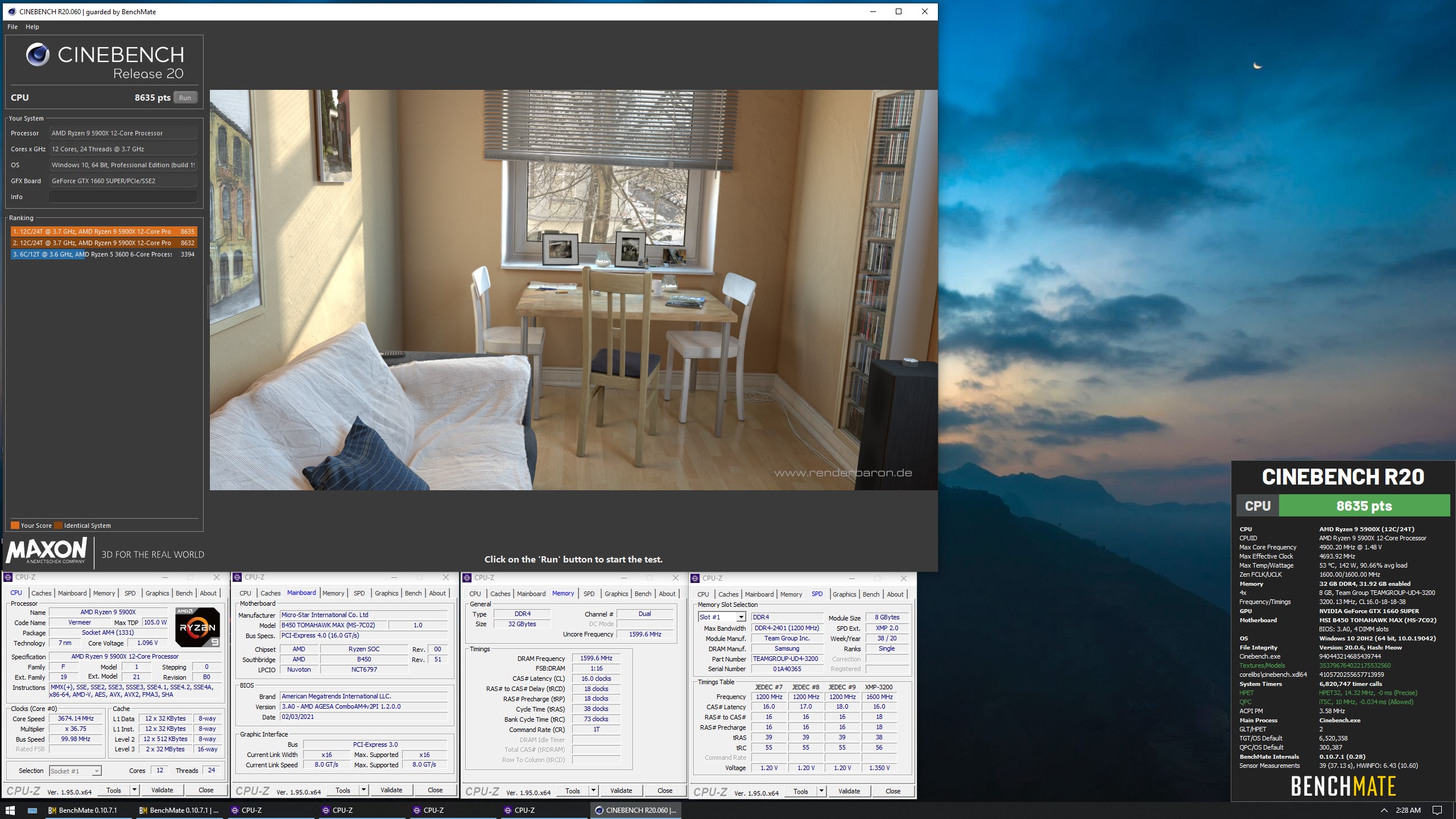Close the CPU-Z window showing the SPD tab

click(x=903, y=578)
